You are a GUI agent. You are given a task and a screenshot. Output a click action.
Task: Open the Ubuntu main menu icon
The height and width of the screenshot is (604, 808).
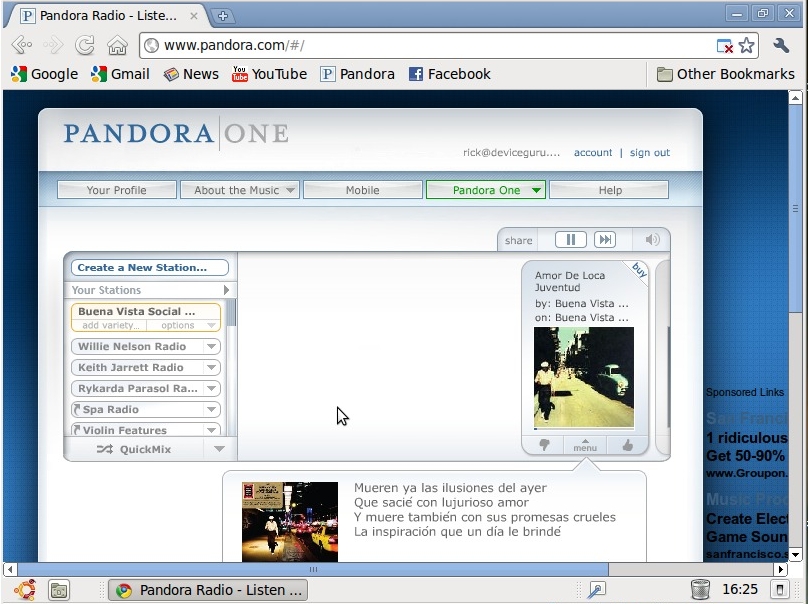(24, 590)
